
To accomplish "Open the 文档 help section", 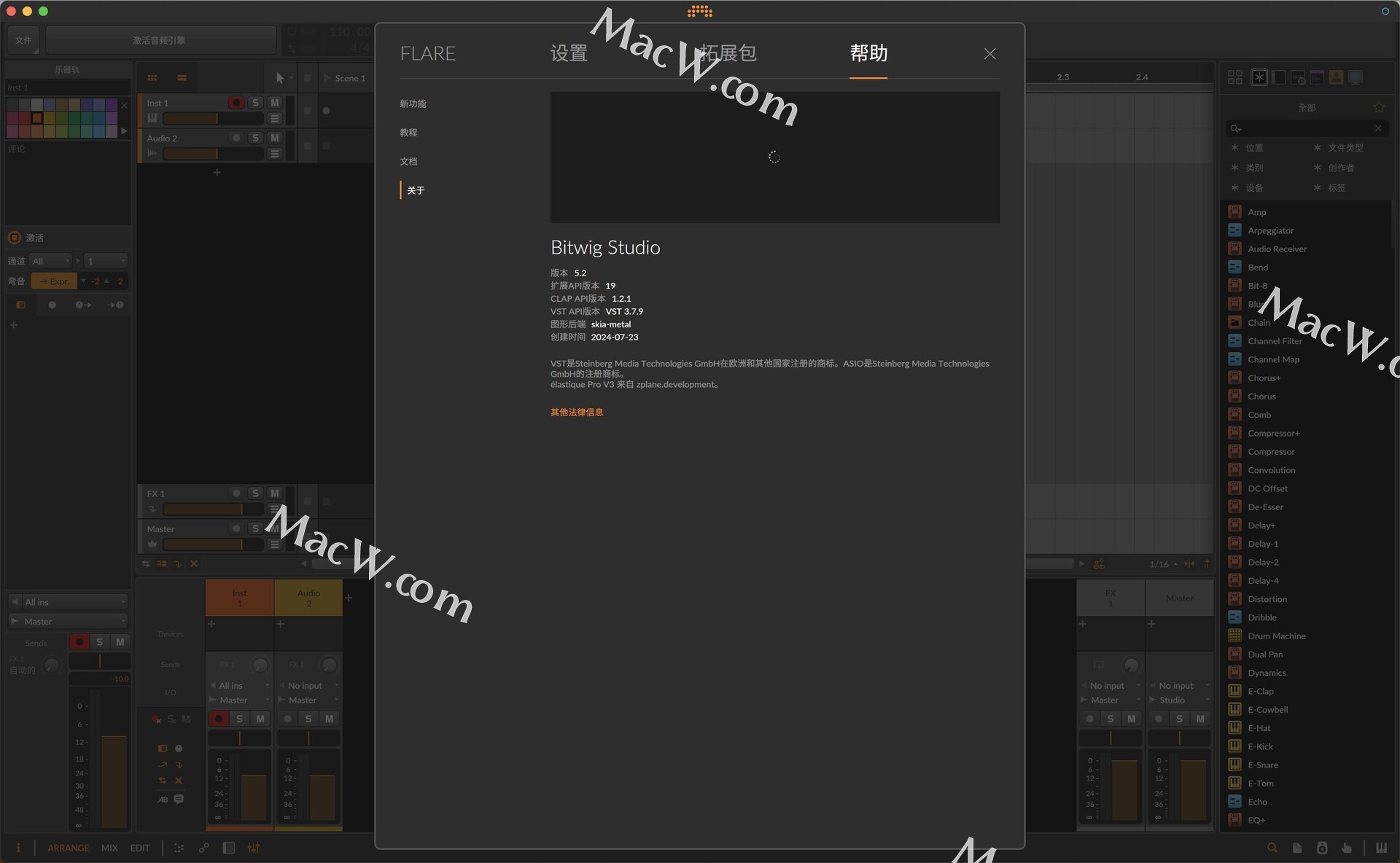I will (x=408, y=162).
